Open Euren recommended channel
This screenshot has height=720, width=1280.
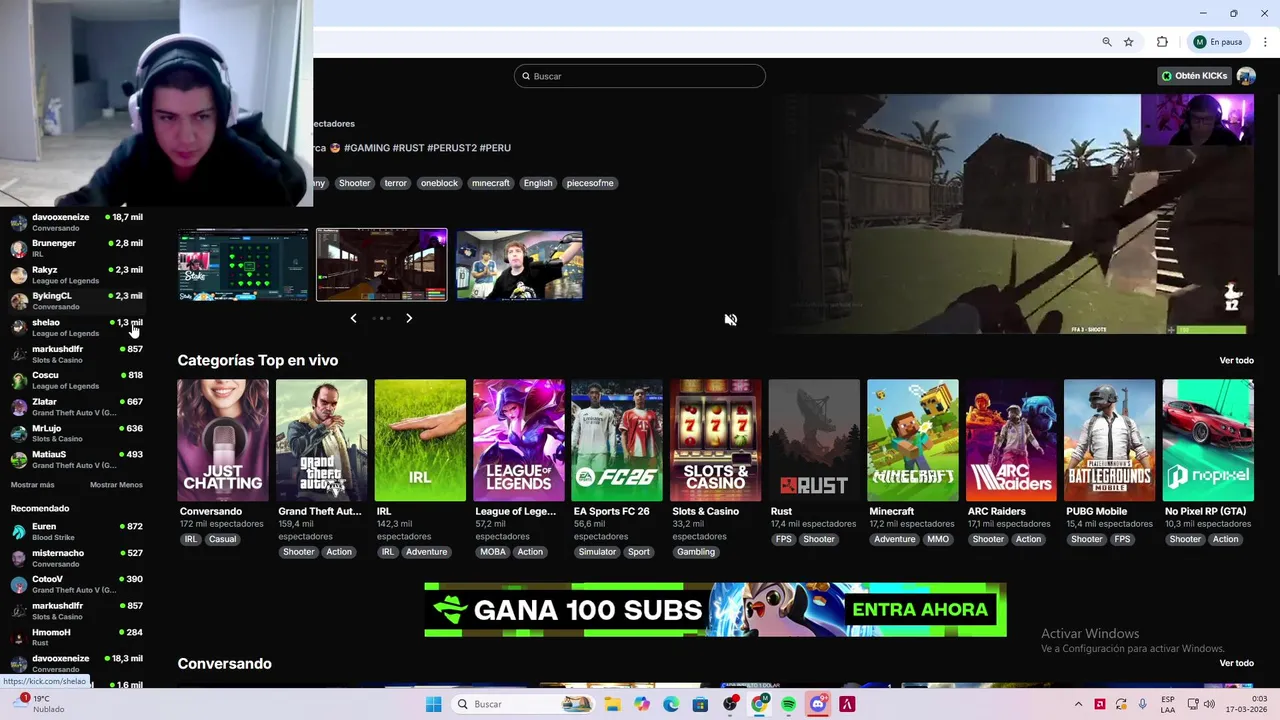click(x=78, y=531)
